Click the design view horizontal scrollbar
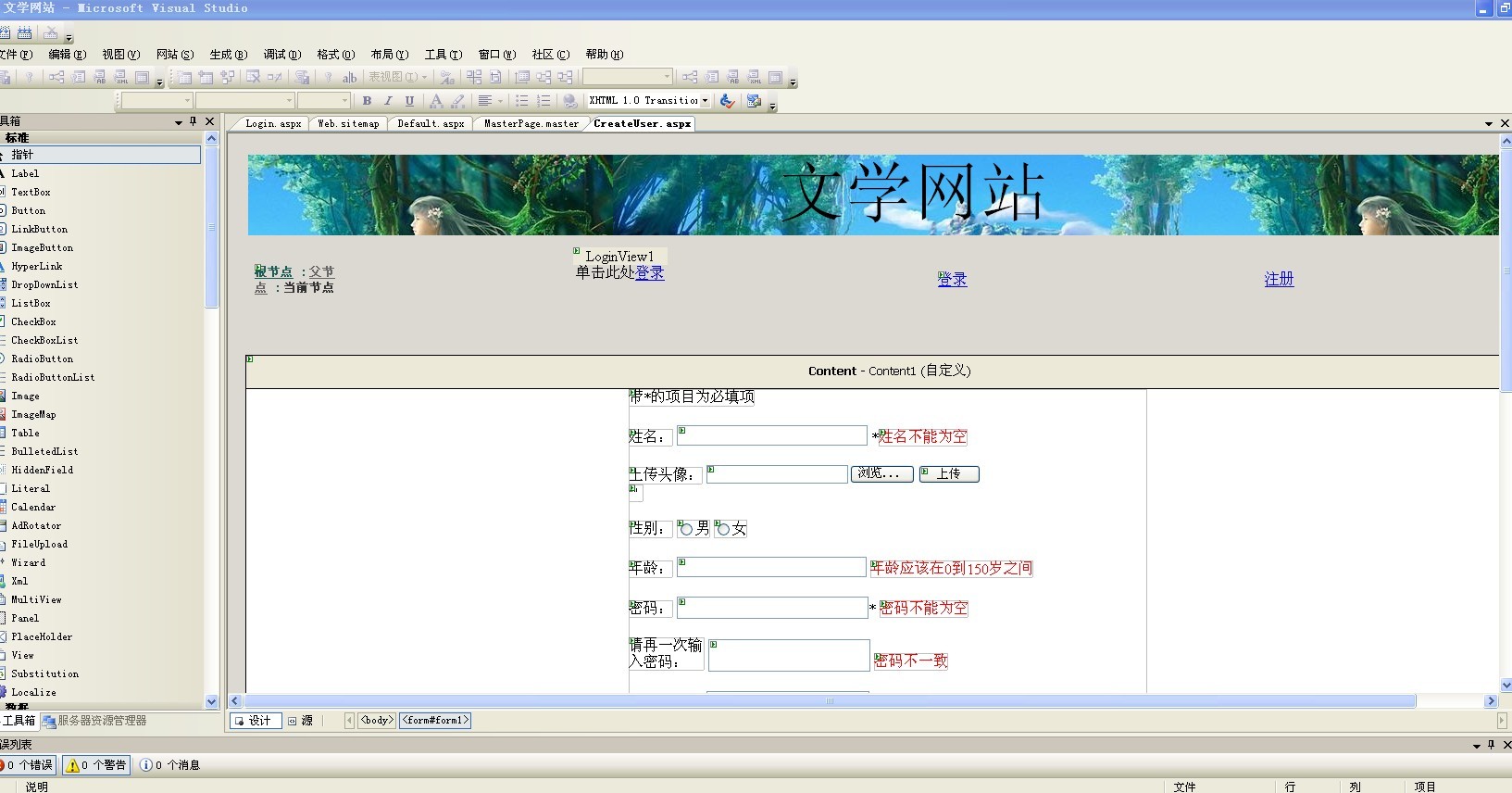This screenshot has width=1512, height=793. click(830, 701)
